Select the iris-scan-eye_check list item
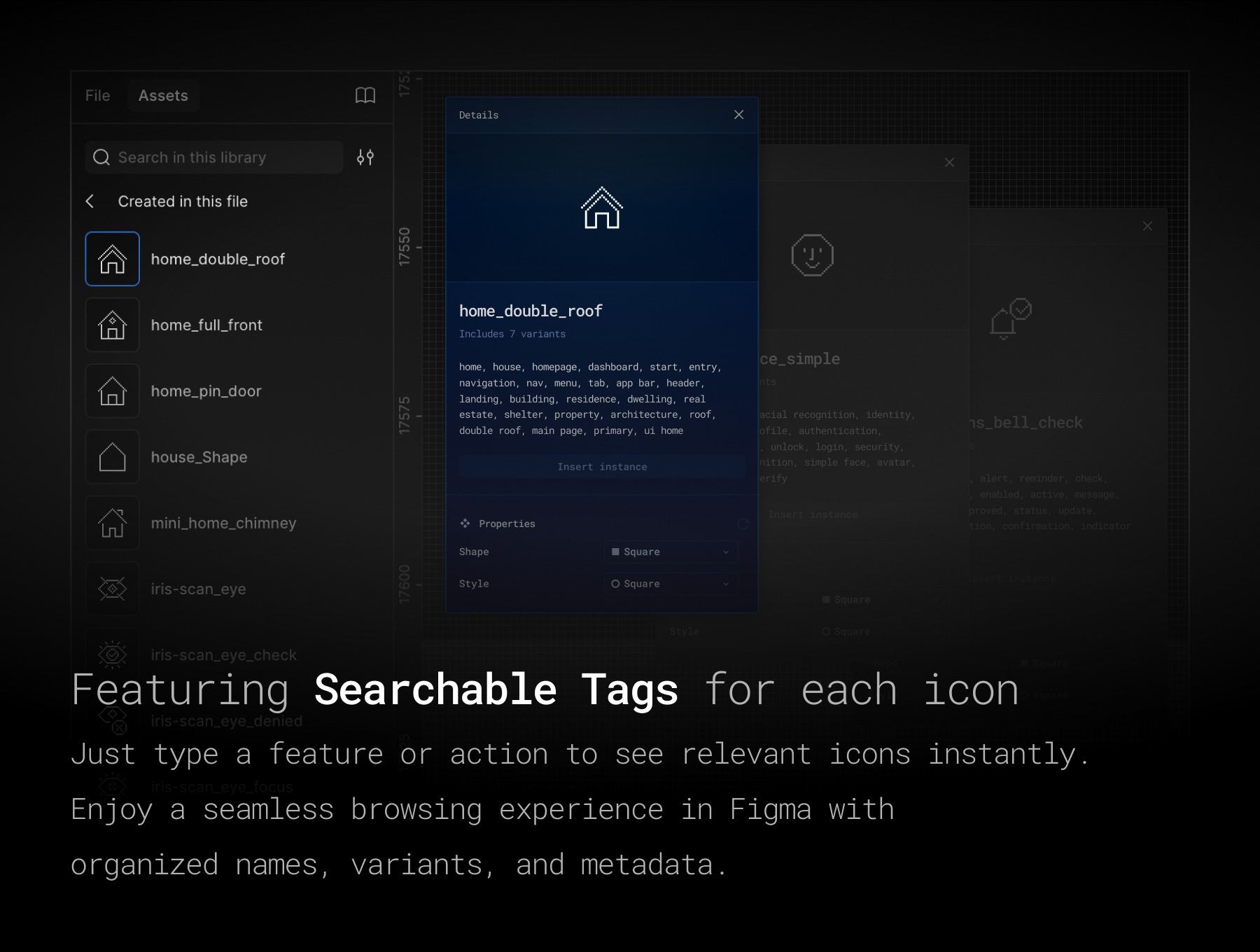The height and width of the screenshot is (952, 1260). coord(223,654)
